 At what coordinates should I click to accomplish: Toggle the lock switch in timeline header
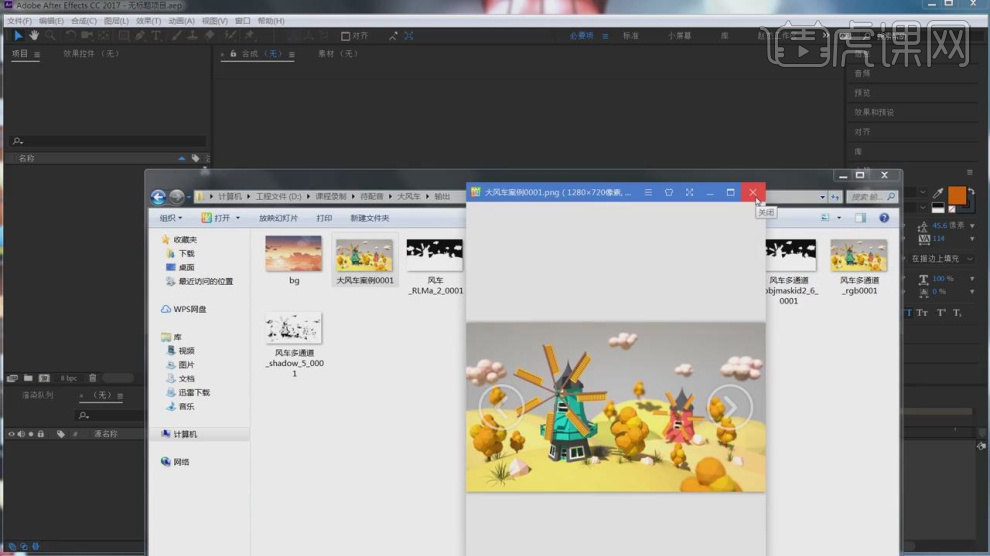click(40, 434)
